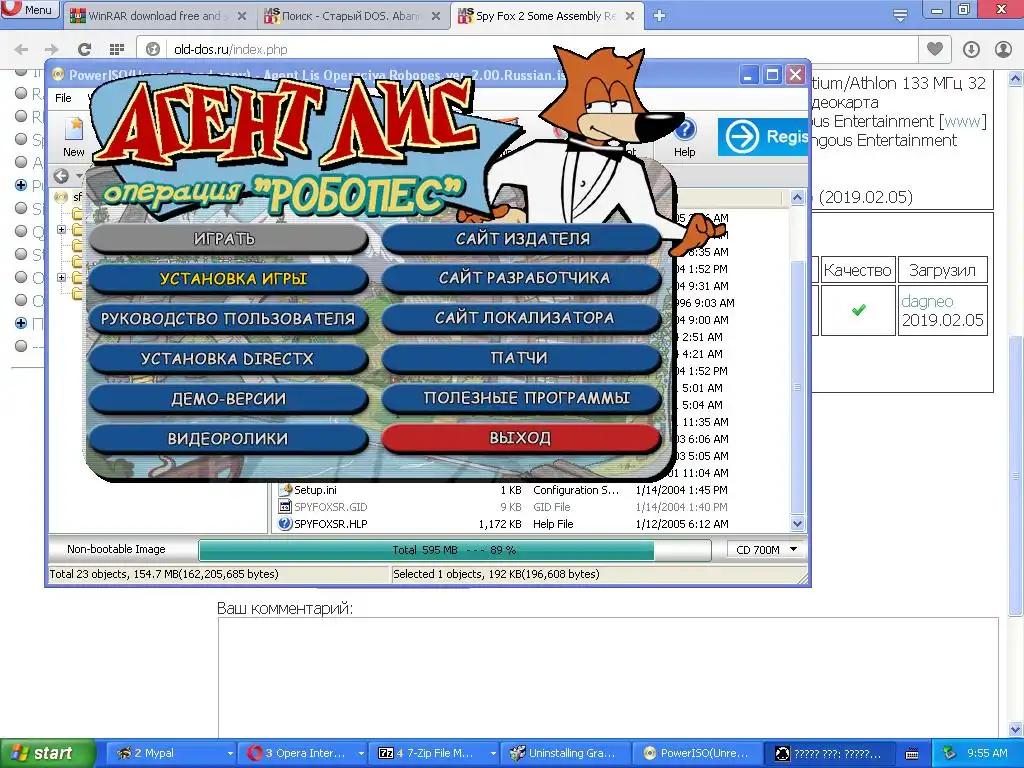
Task: Open ПОЛЕЗНЫЕ ПРОГРАММЫ in the launcher
Action: pyautogui.click(x=522, y=398)
